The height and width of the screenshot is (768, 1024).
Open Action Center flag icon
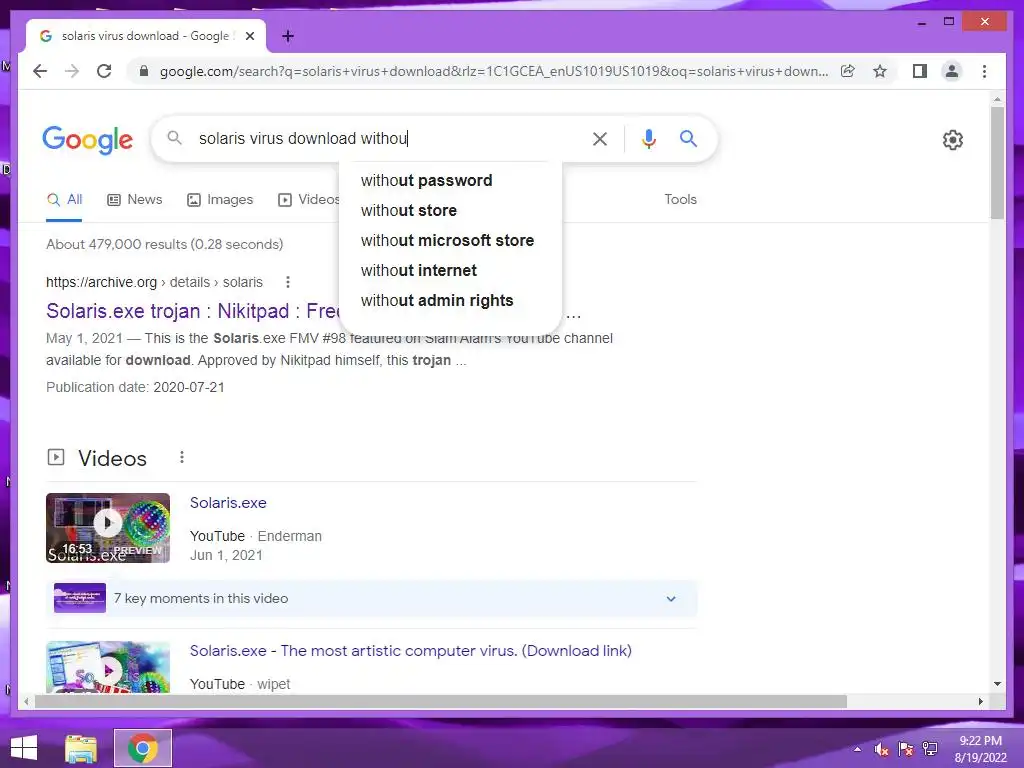coord(906,749)
